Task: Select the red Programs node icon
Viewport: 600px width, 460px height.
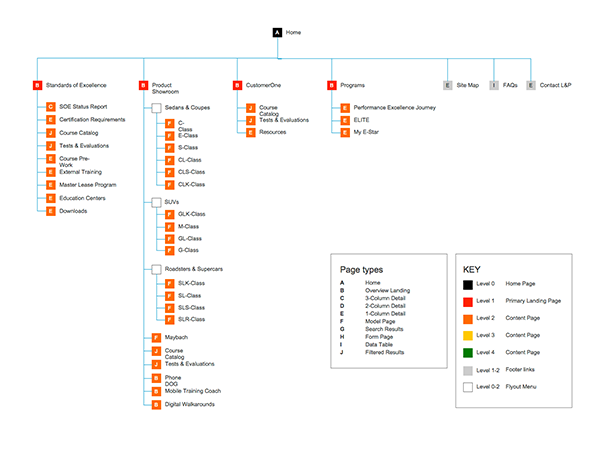Action: click(x=332, y=86)
